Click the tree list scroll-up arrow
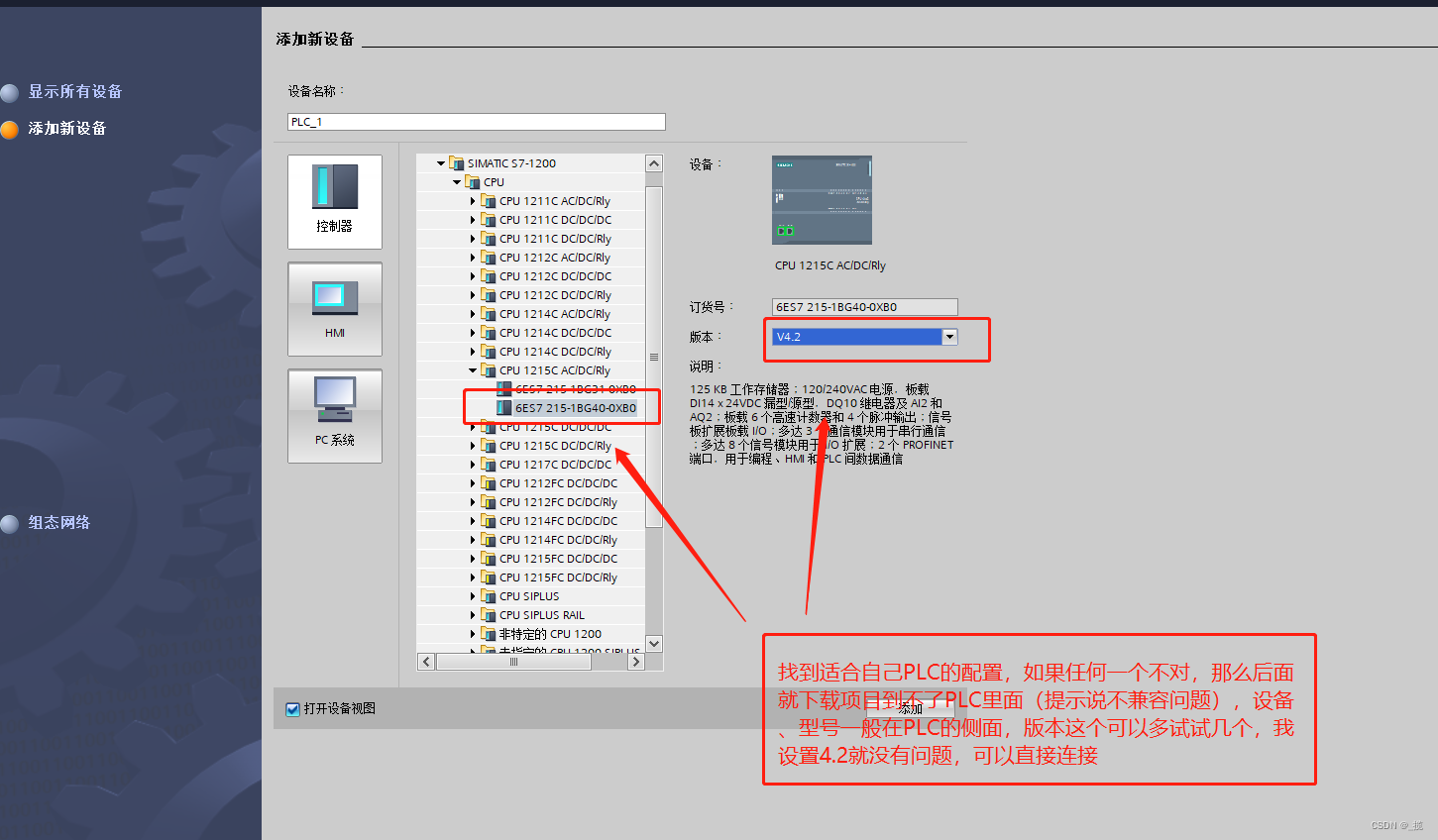 click(x=654, y=163)
